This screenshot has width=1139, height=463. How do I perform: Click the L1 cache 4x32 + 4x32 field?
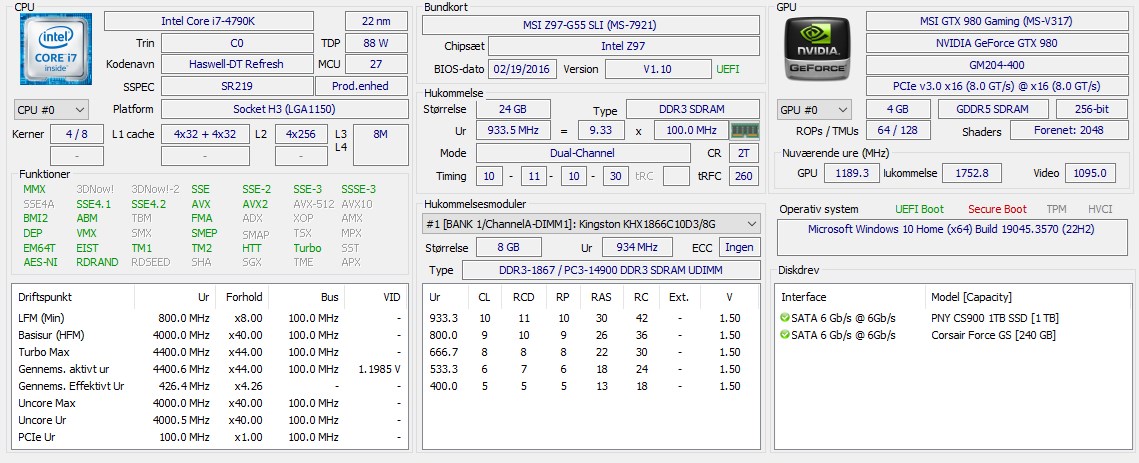[x=204, y=134]
